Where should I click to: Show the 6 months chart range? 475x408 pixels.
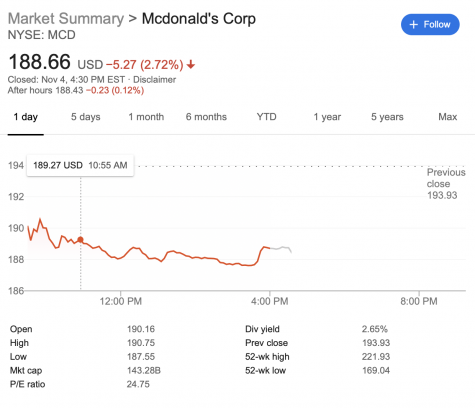point(206,117)
